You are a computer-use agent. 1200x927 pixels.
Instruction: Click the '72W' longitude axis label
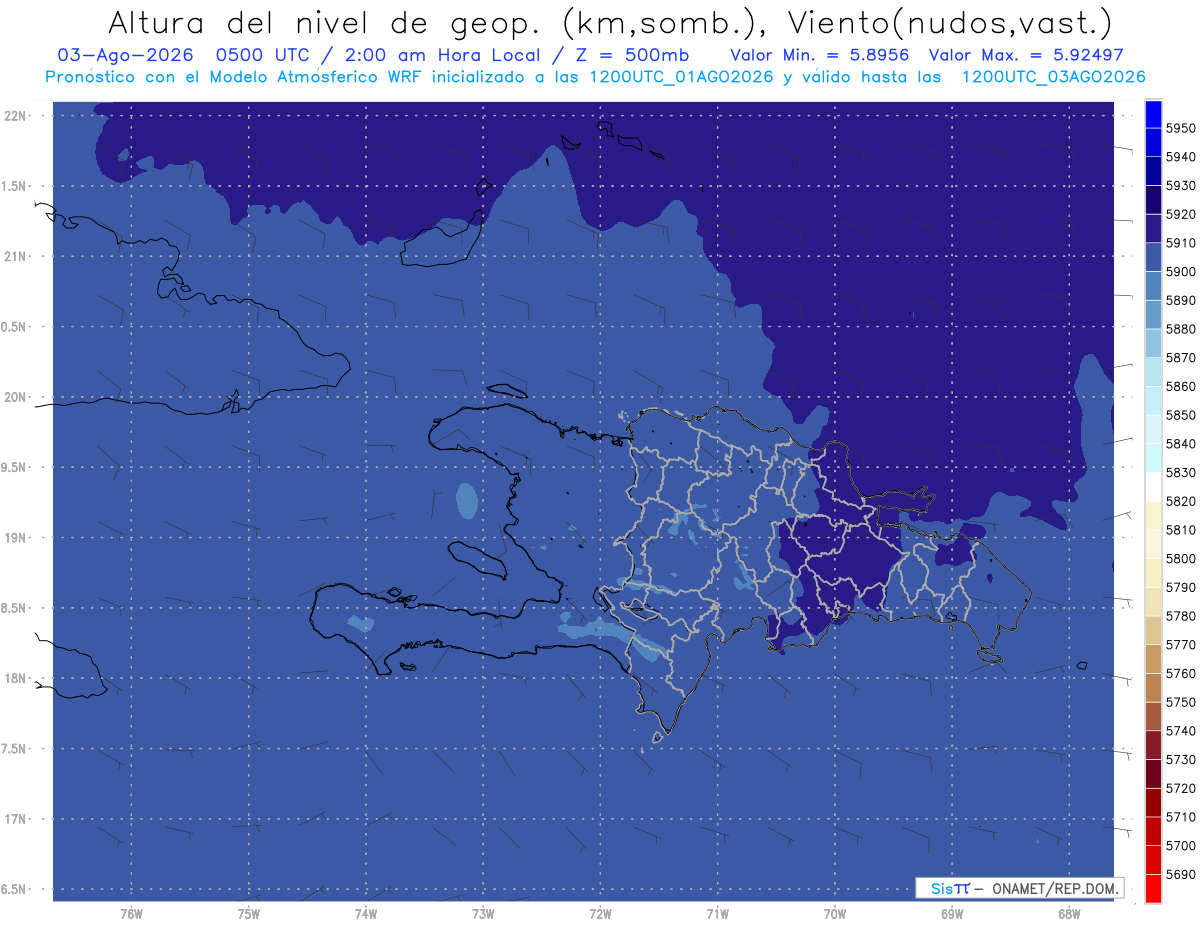[600, 913]
